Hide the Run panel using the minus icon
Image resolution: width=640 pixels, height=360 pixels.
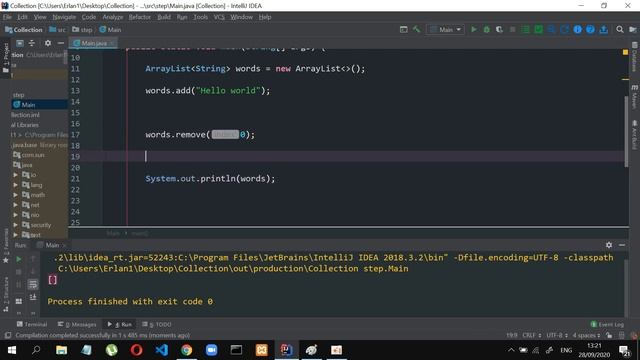622,245
